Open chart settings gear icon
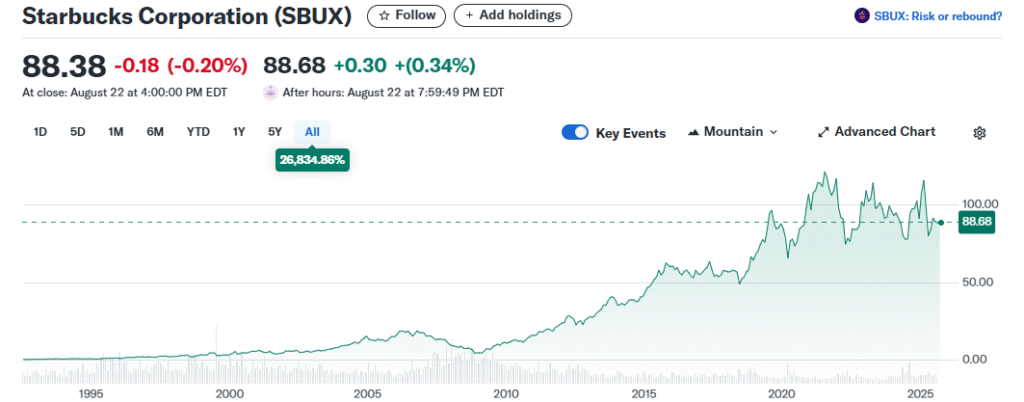This screenshot has height=402, width=1024. 980,133
